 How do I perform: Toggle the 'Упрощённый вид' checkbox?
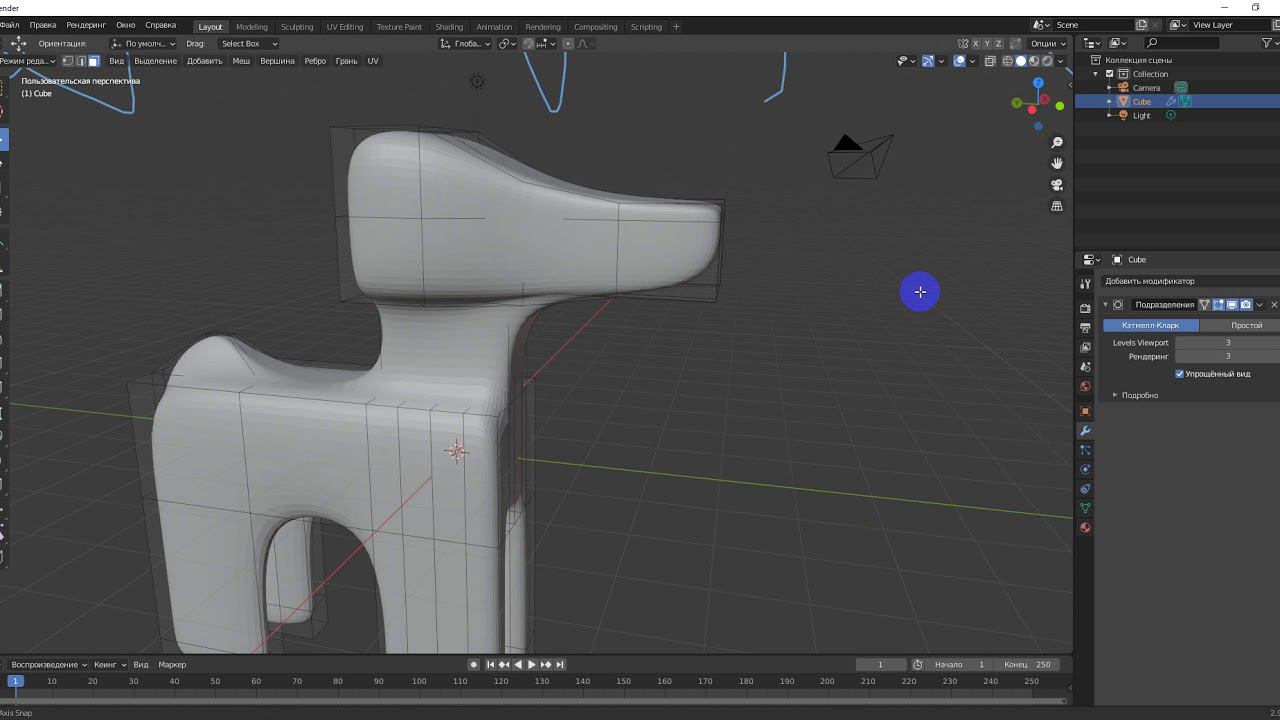1180,374
